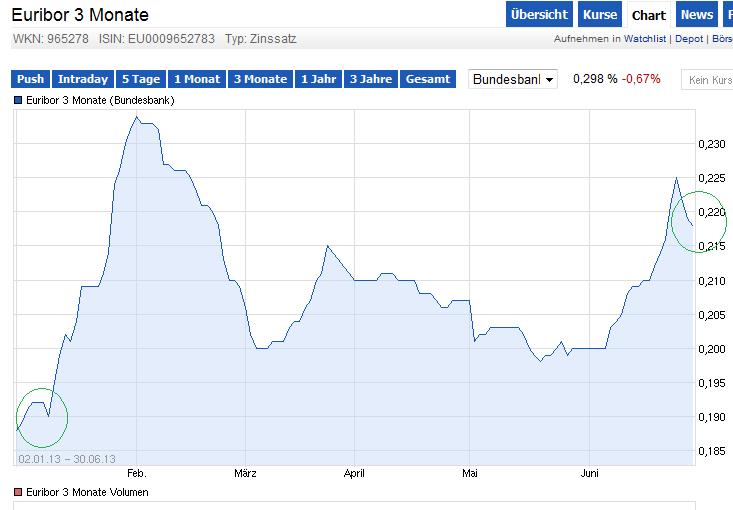
Task: Select the Chart tab
Action: (x=649, y=15)
